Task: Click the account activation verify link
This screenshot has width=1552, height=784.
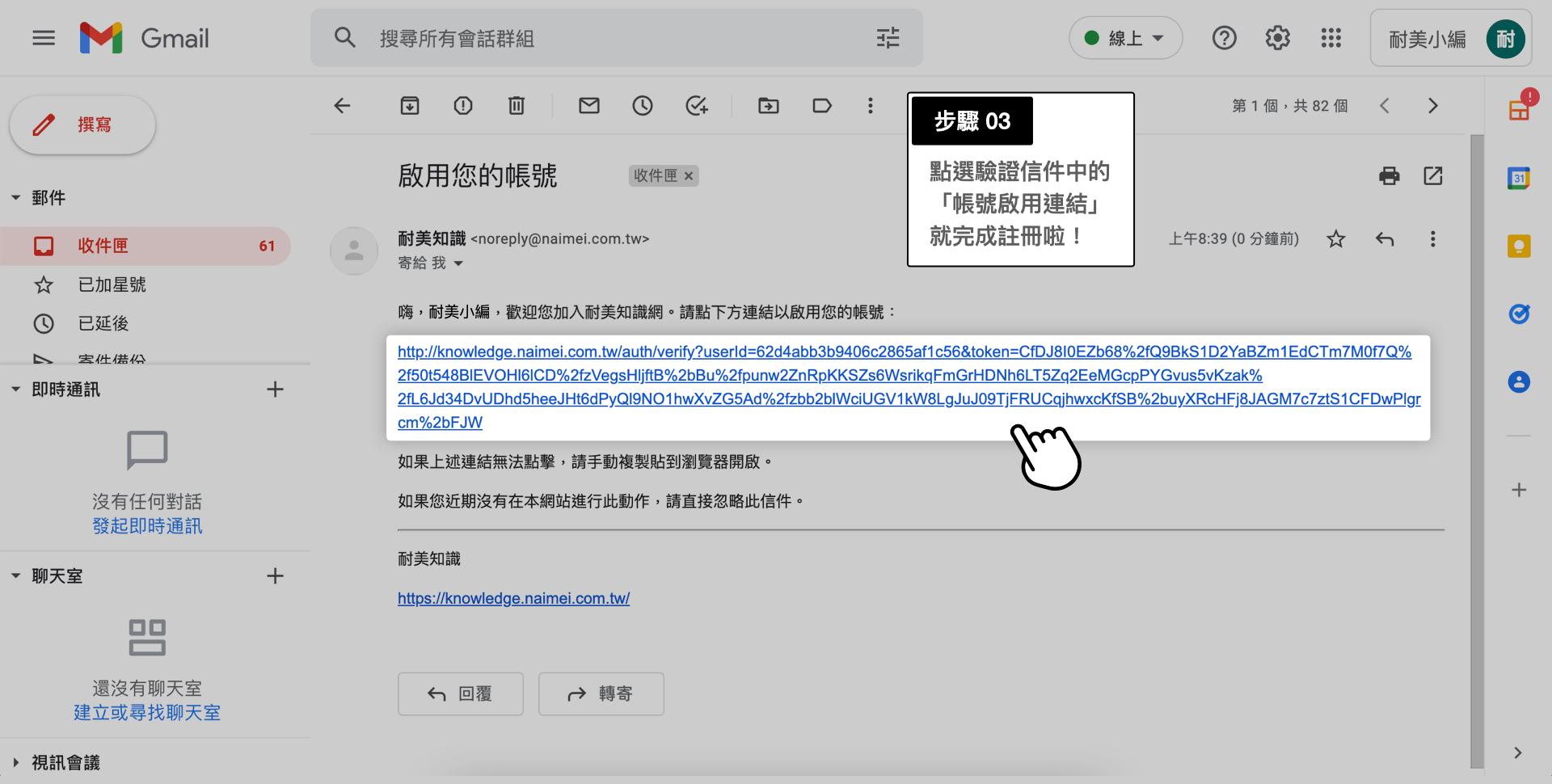Action: tap(909, 387)
